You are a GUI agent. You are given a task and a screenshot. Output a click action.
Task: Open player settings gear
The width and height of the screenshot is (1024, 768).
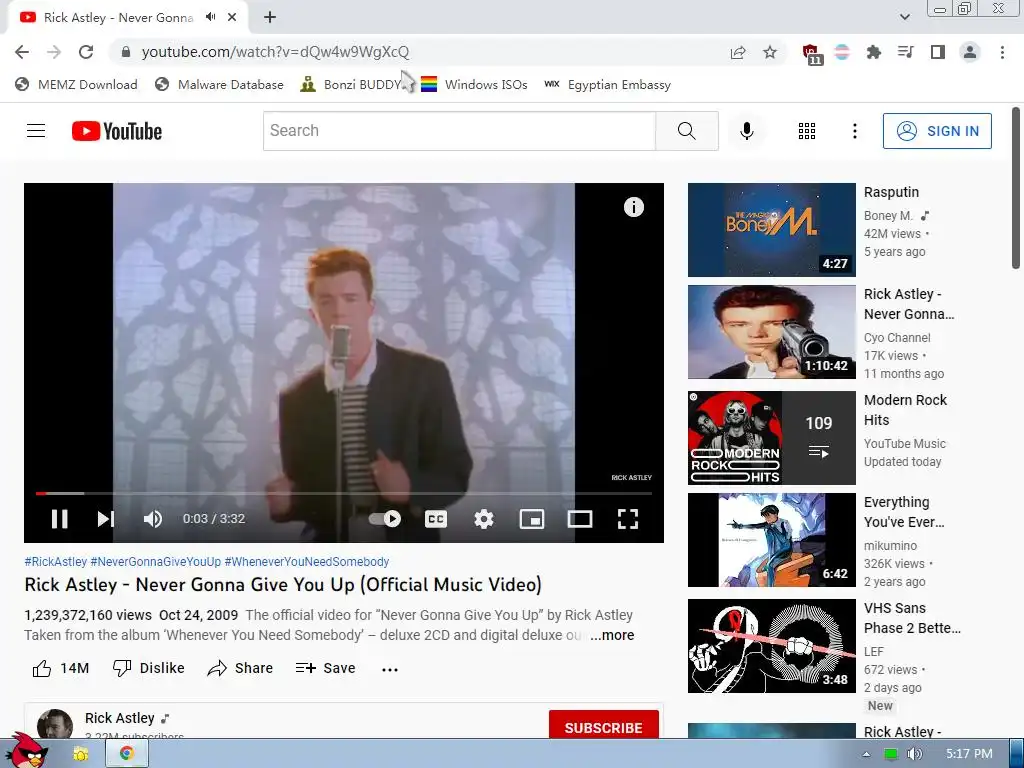tap(484, 519)
